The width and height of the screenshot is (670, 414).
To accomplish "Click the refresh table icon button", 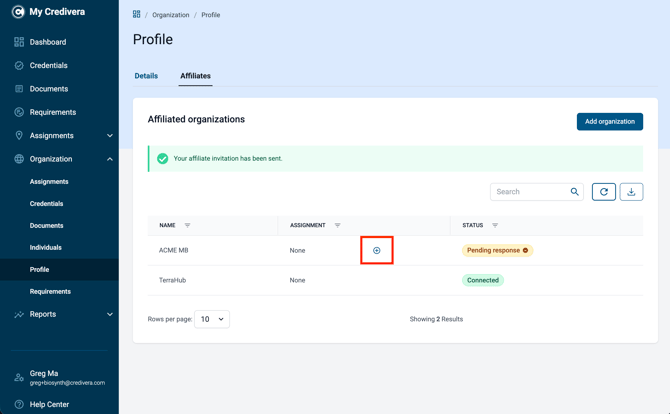I will pyautogui.click(x=603, y=192).
